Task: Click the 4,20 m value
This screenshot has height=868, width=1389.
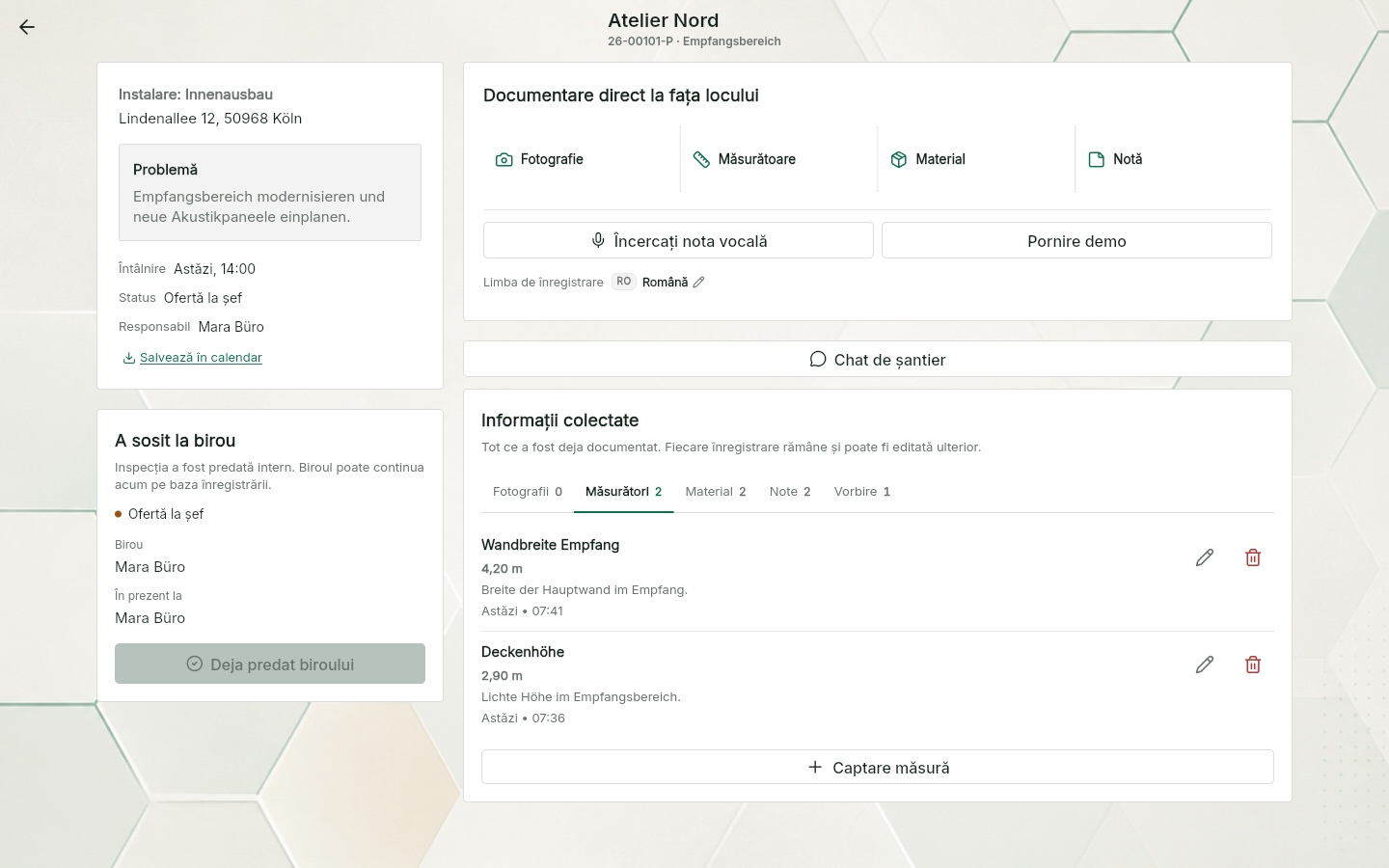Action: click(x=502, y=569)
